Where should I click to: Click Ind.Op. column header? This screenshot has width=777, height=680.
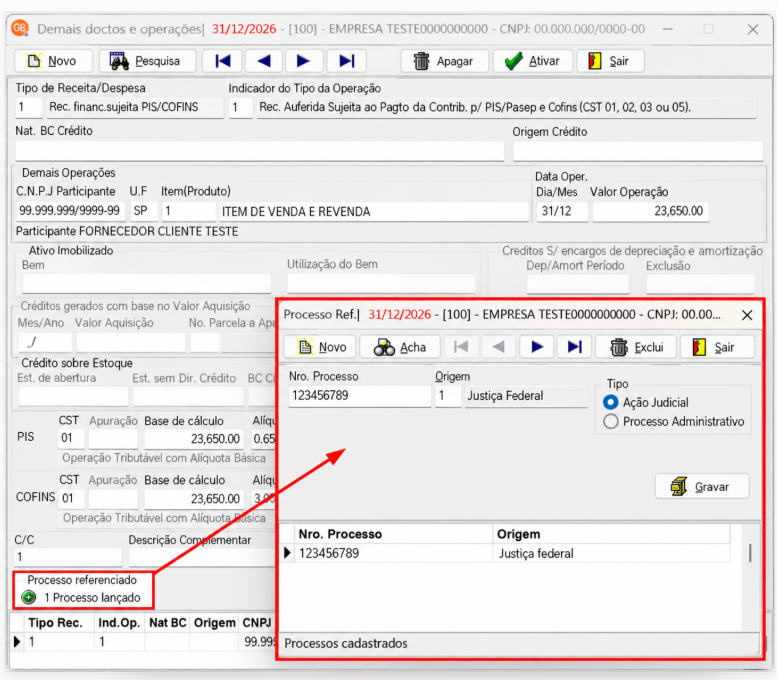[119, 623]
